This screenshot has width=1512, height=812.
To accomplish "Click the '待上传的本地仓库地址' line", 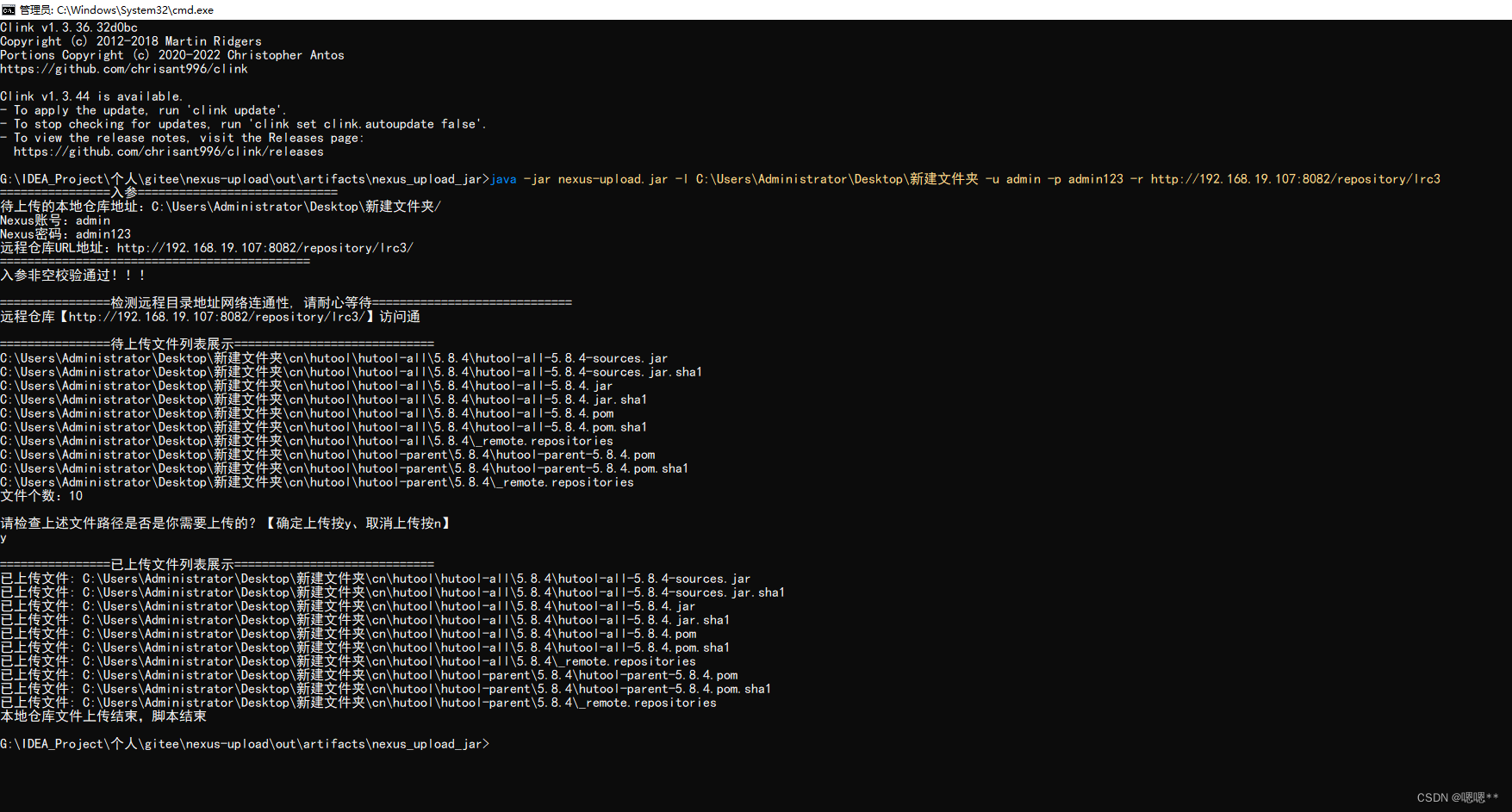I will click(221, 207).
